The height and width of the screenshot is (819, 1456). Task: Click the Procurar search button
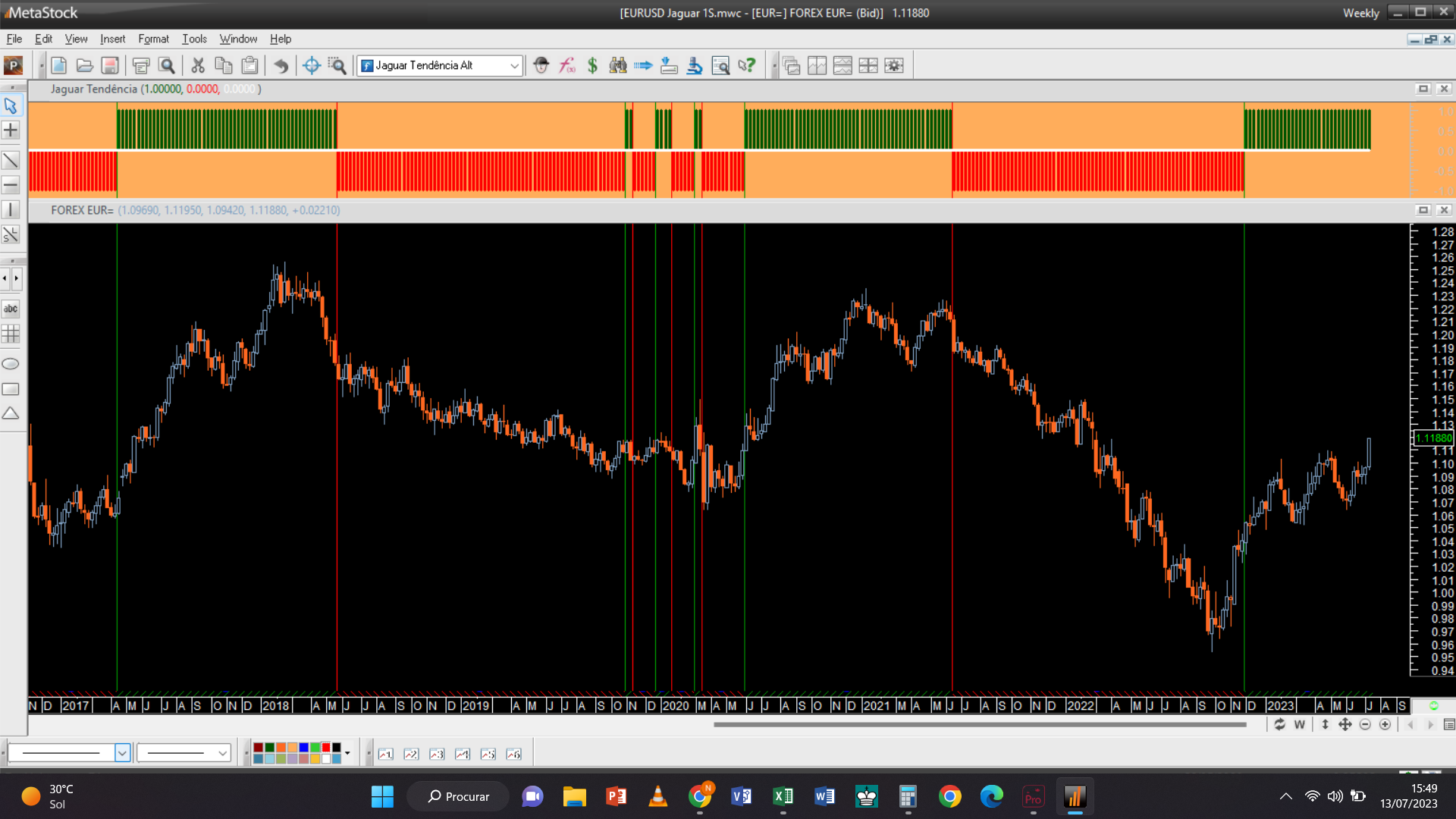click(x=458, y=796)
